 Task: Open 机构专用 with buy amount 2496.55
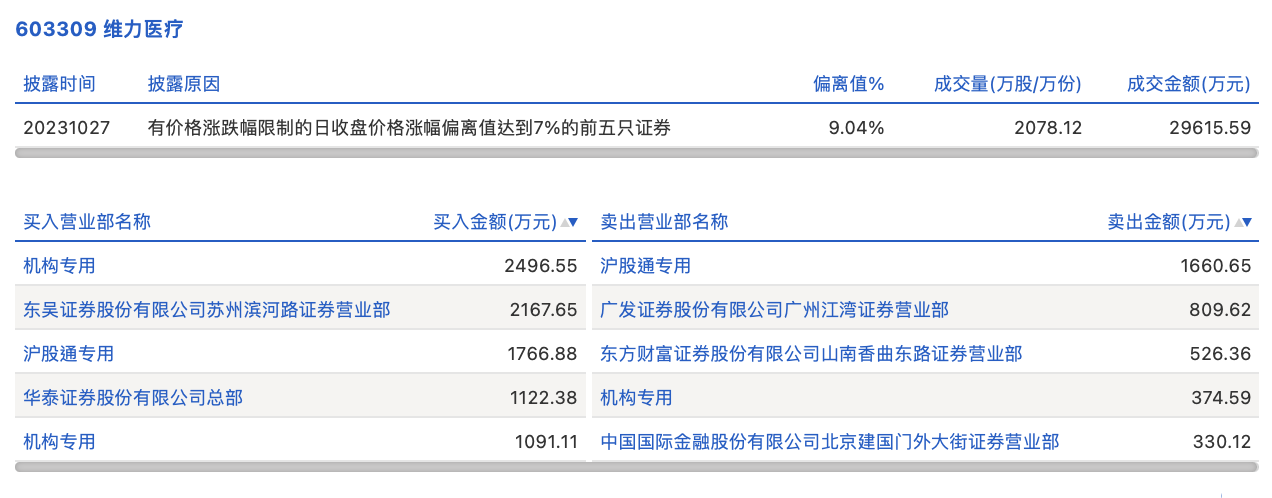59,266
